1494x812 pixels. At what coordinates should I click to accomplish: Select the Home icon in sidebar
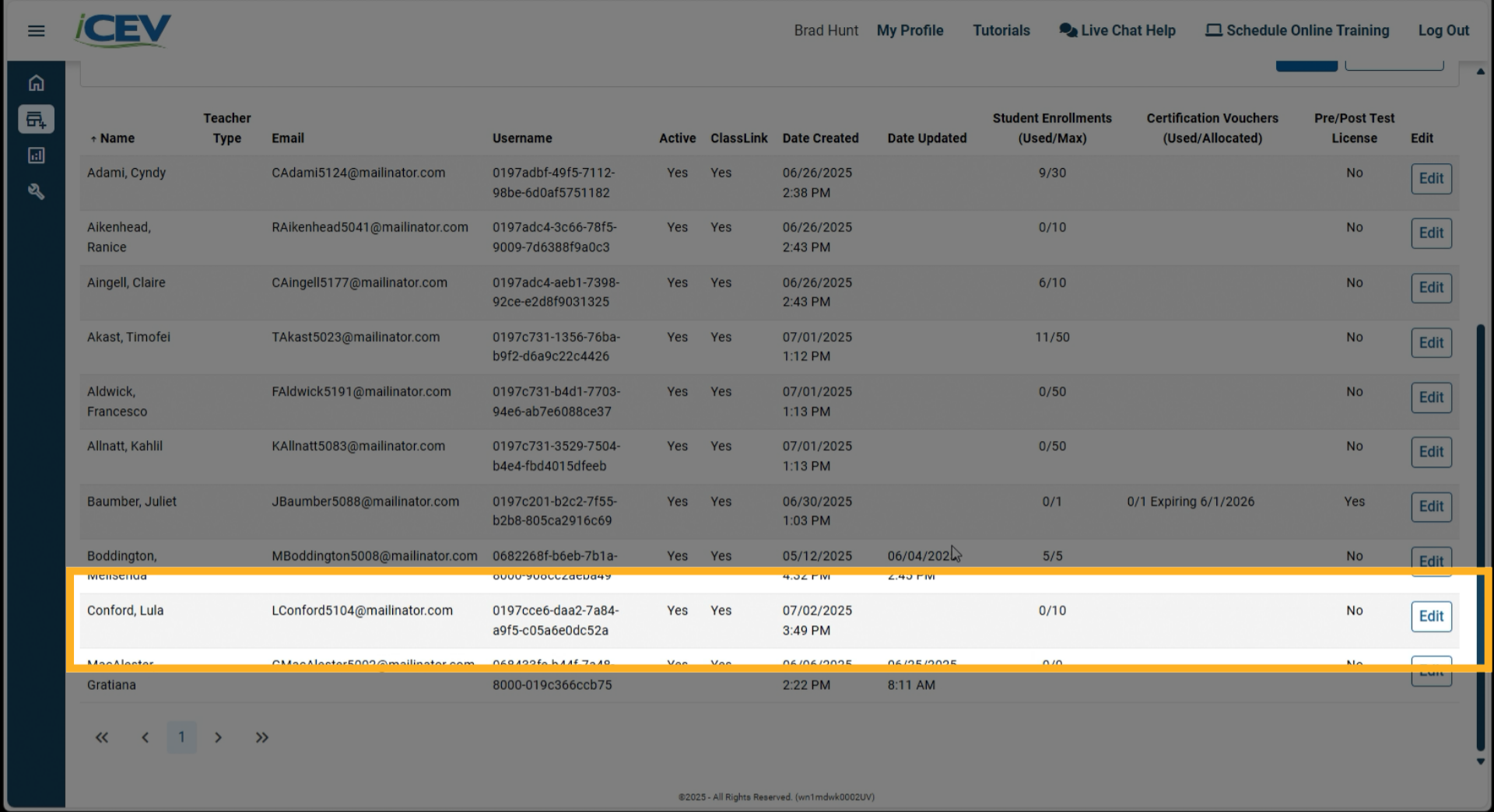click(36, 82)
